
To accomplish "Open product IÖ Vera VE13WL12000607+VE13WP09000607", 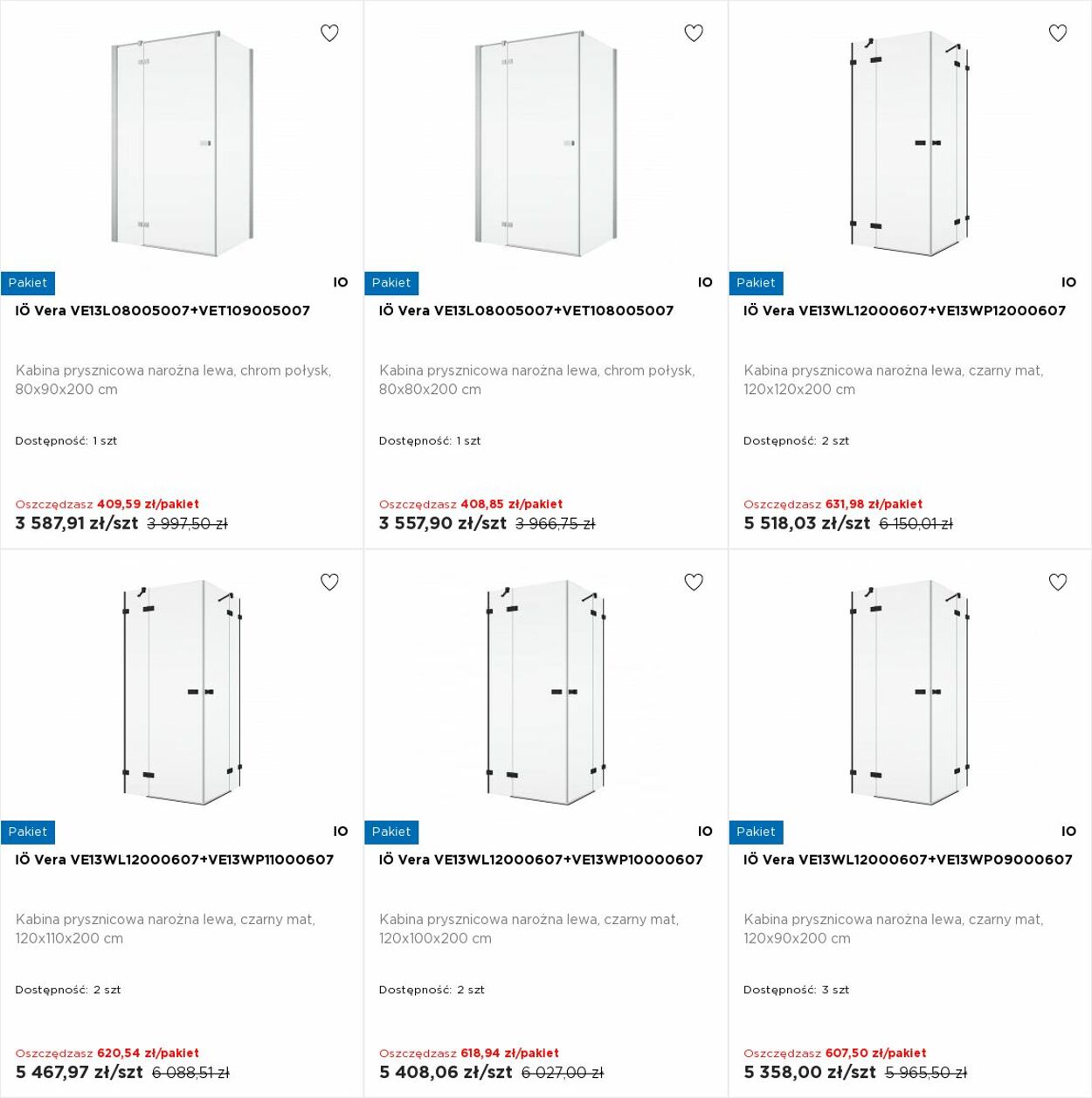I will (908, 859).
